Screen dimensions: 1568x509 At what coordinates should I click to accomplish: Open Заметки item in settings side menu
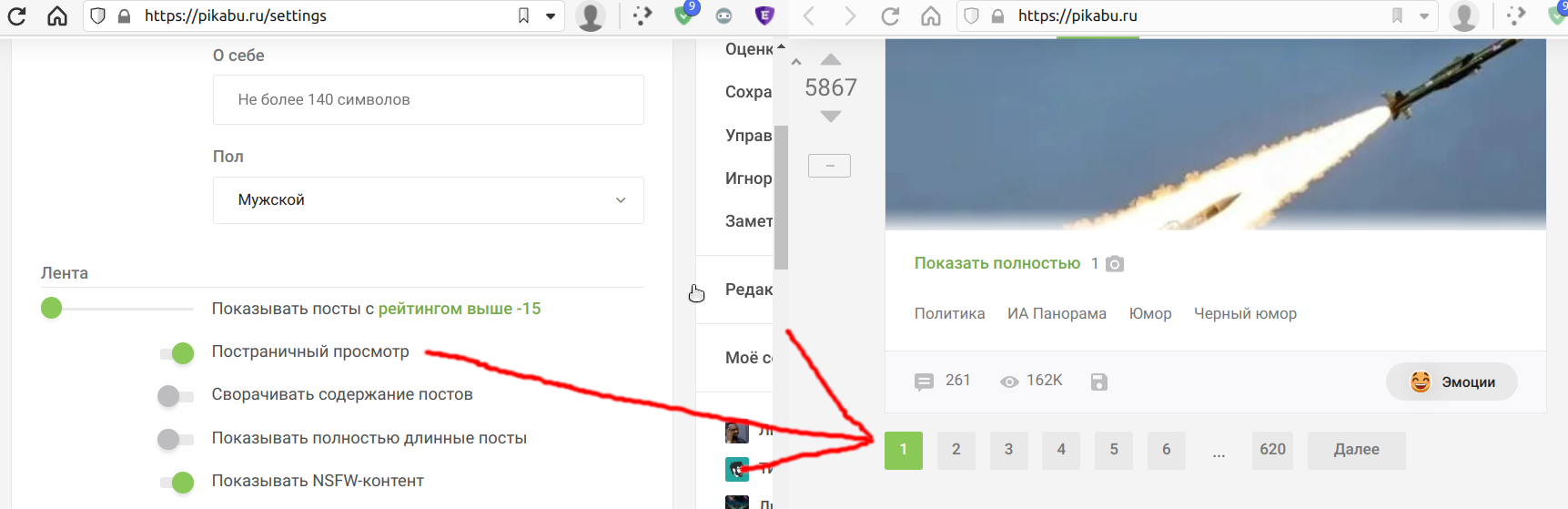click(x=749, y=221)
